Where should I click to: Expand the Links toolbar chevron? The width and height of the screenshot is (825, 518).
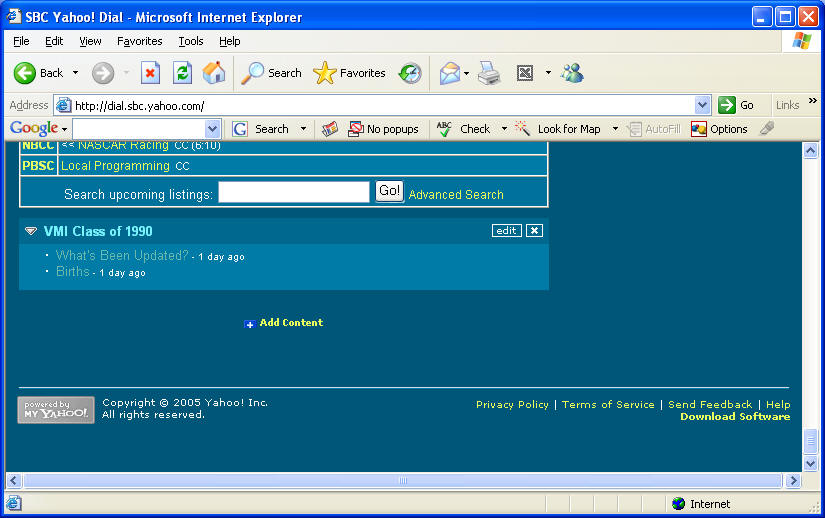coord(813,100)
